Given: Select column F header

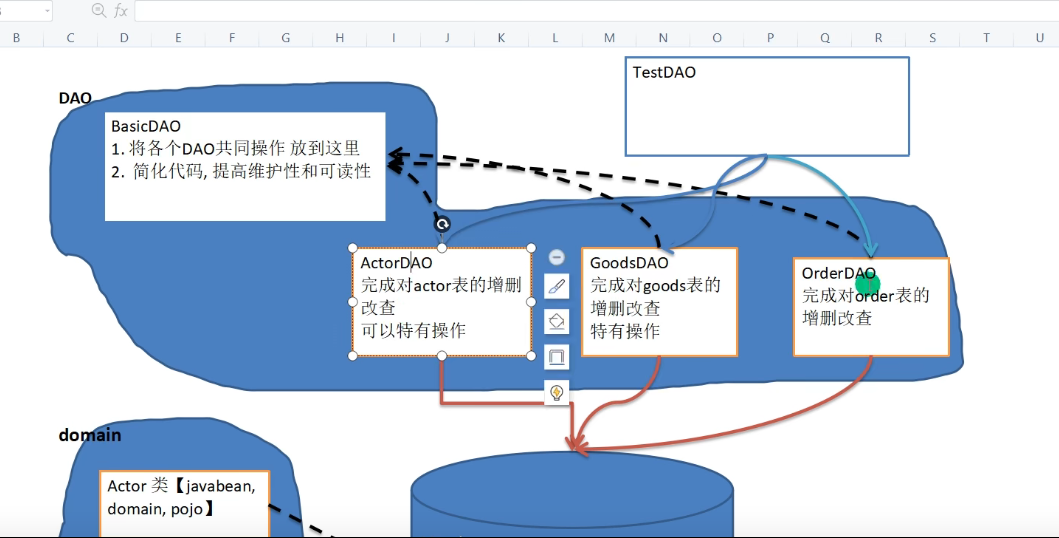Looking at the screenshot, I should tap(232, 38).
